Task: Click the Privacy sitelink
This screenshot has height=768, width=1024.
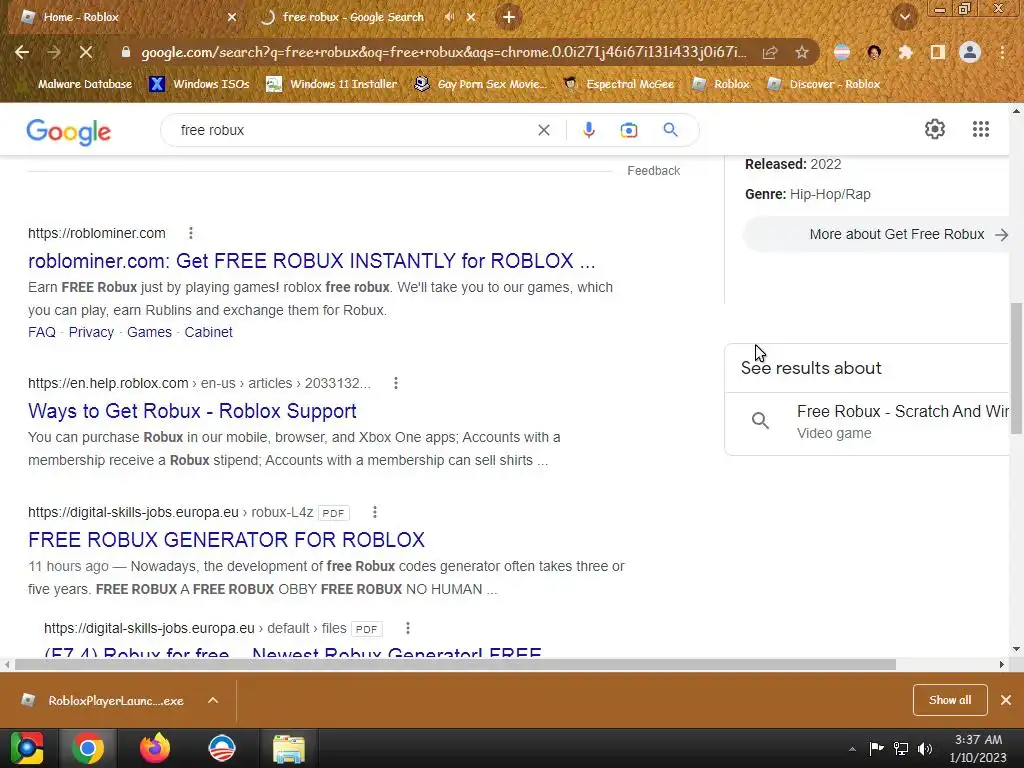Action: (x=91, y=332)
